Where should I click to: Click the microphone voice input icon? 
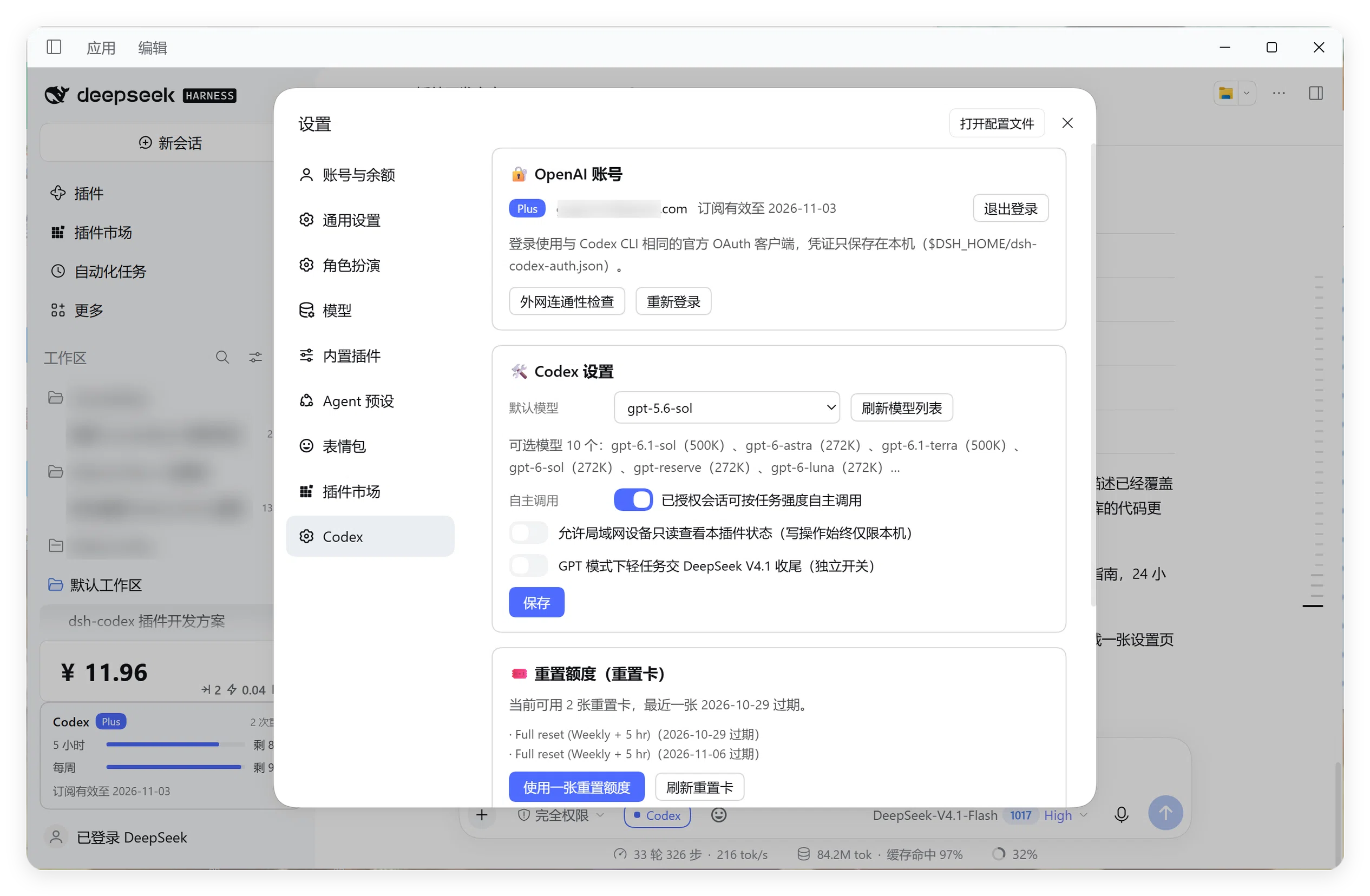(x=1122, y=814)
